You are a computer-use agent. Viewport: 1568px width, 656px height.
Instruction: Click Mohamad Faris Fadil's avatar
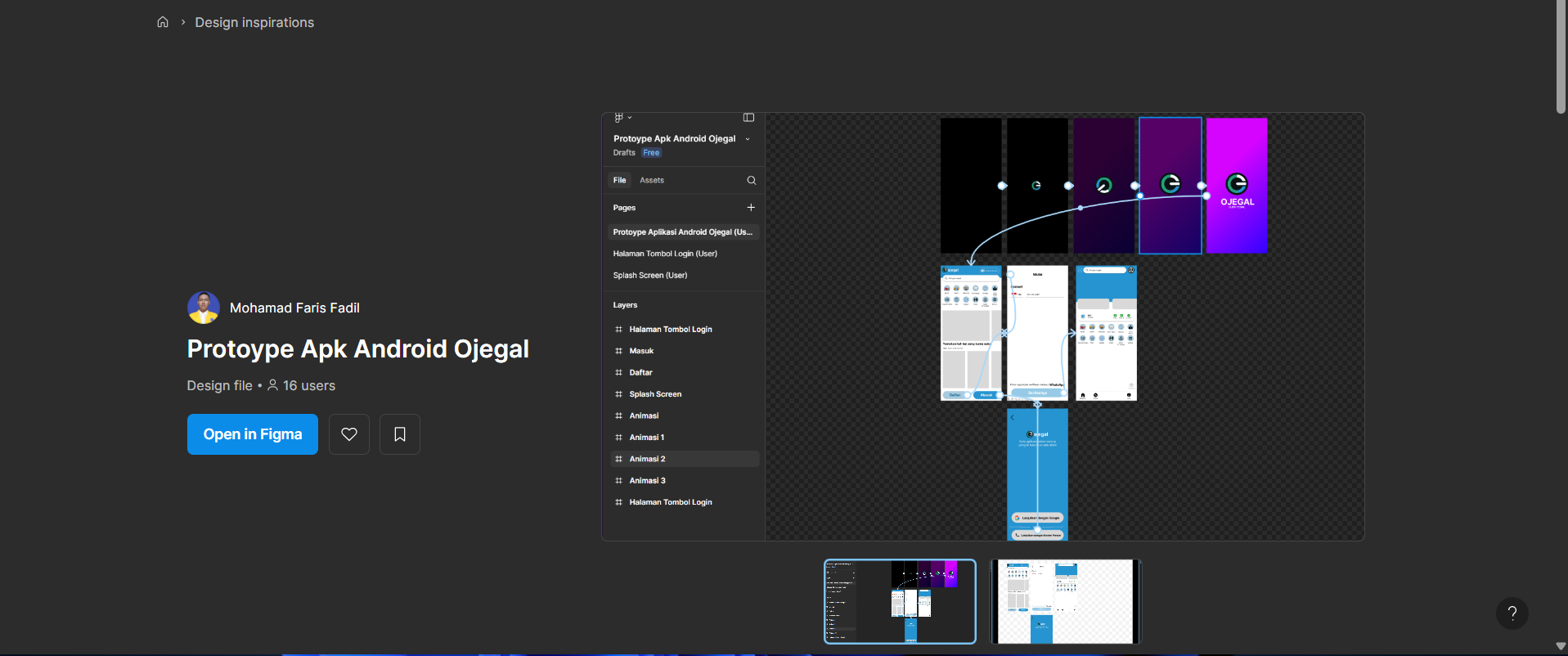(204, 308)
